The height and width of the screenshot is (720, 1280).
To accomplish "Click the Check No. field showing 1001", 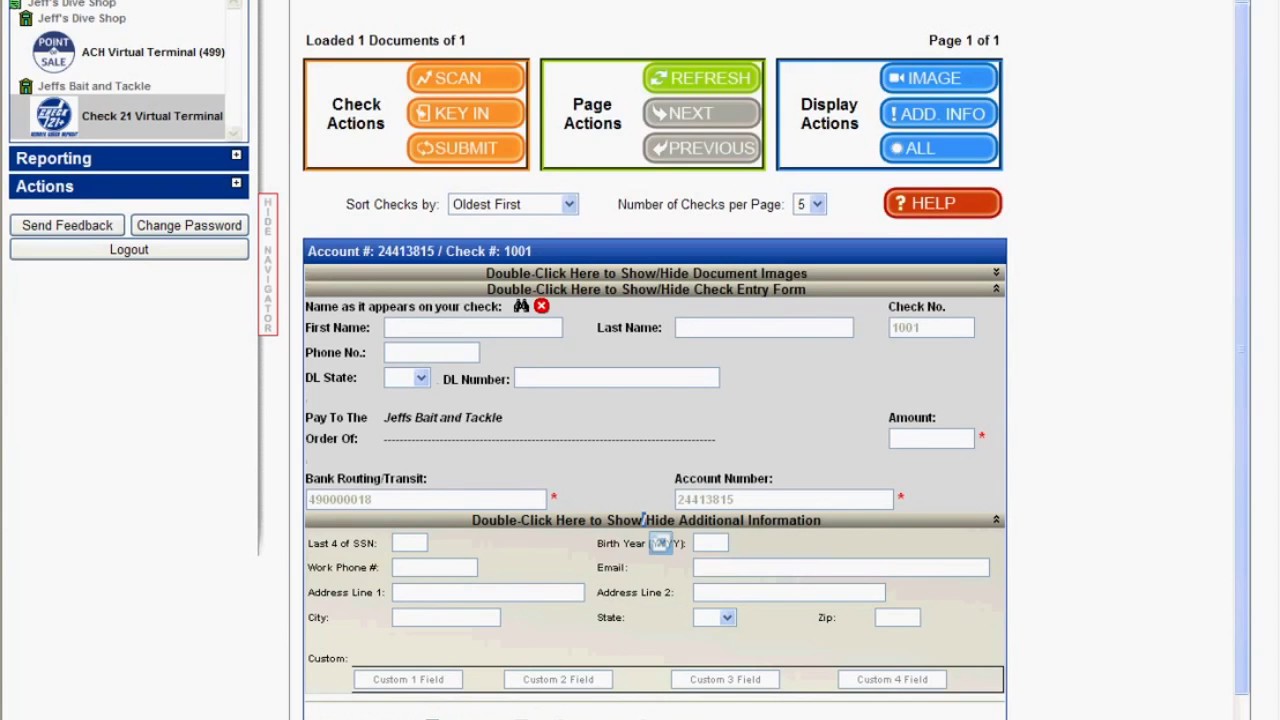I will 931,328.
